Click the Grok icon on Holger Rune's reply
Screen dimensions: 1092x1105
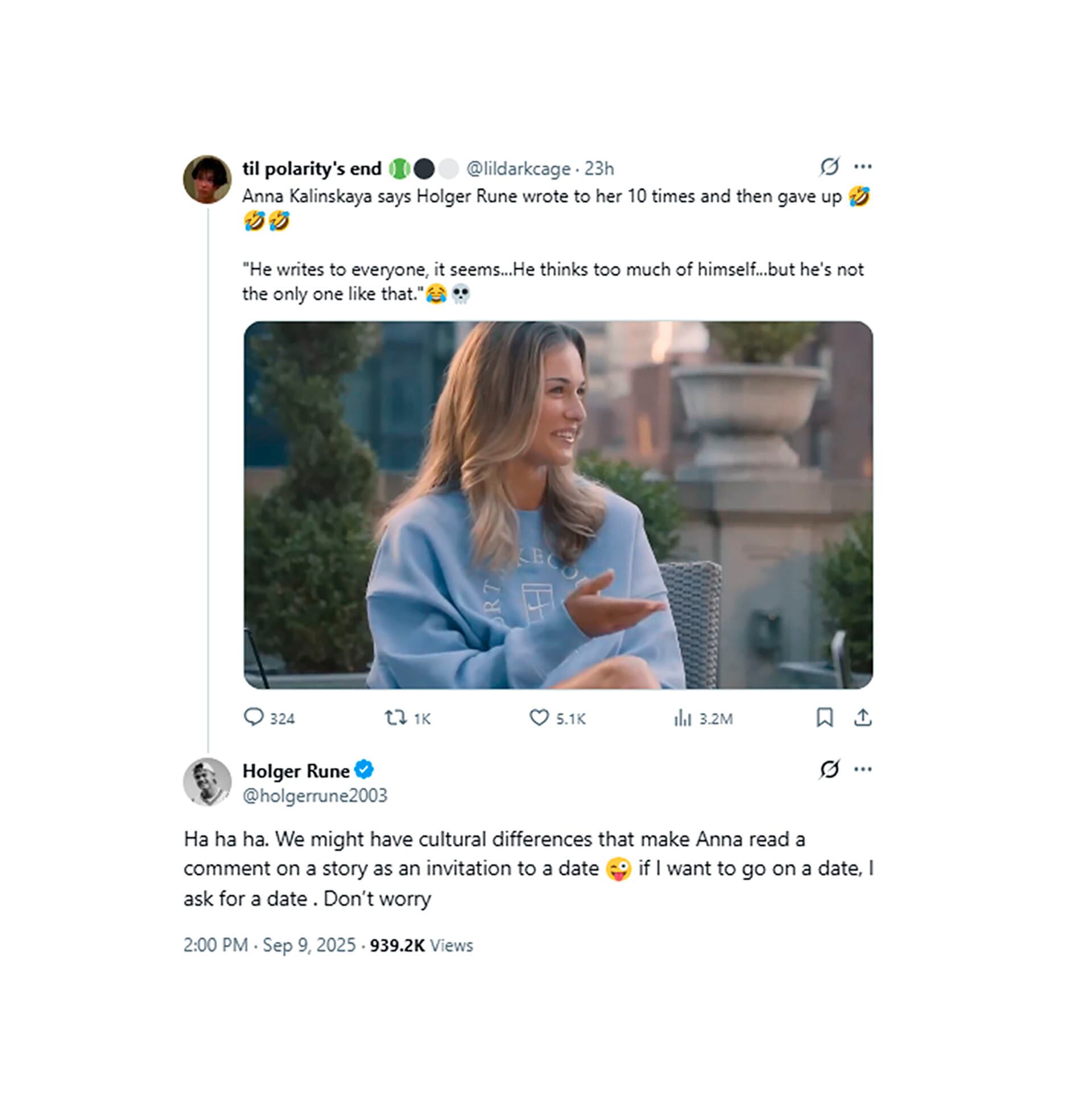[829, 769]
